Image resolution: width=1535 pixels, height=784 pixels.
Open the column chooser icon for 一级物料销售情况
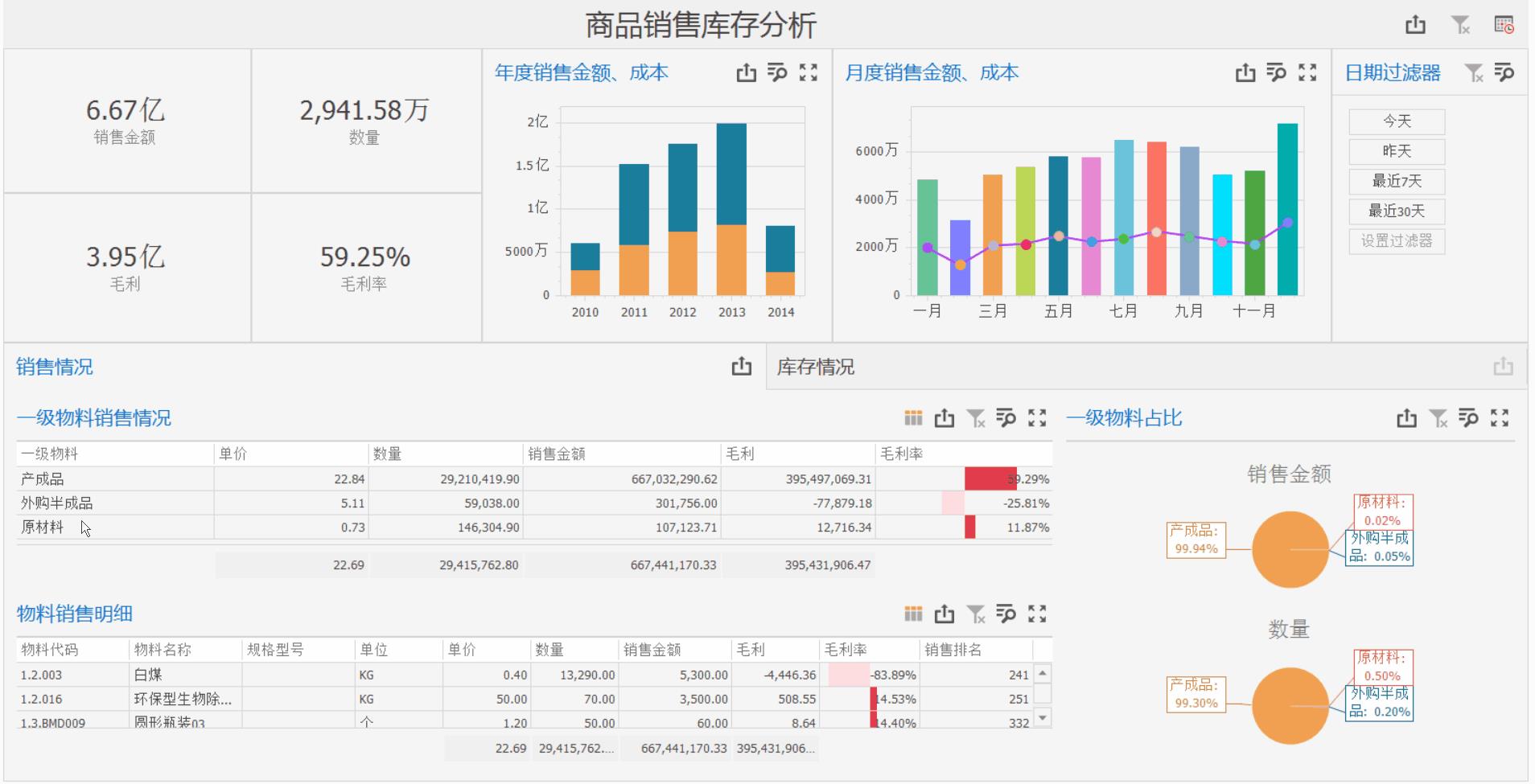912,418
